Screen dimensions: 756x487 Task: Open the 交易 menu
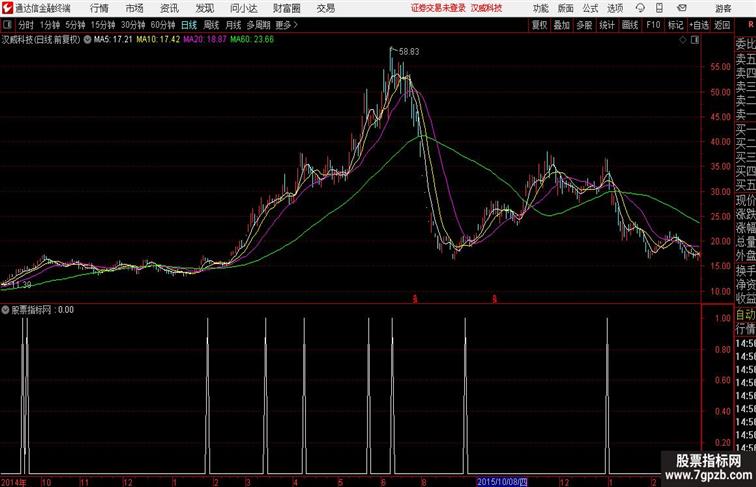(x=325, y=8)
